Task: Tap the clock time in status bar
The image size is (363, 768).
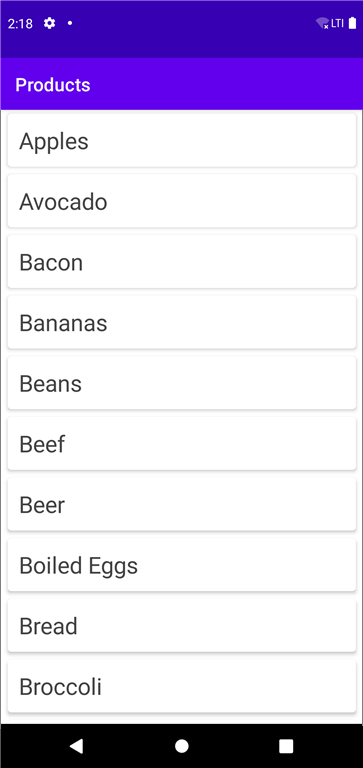Action: [x=20, y=24]
